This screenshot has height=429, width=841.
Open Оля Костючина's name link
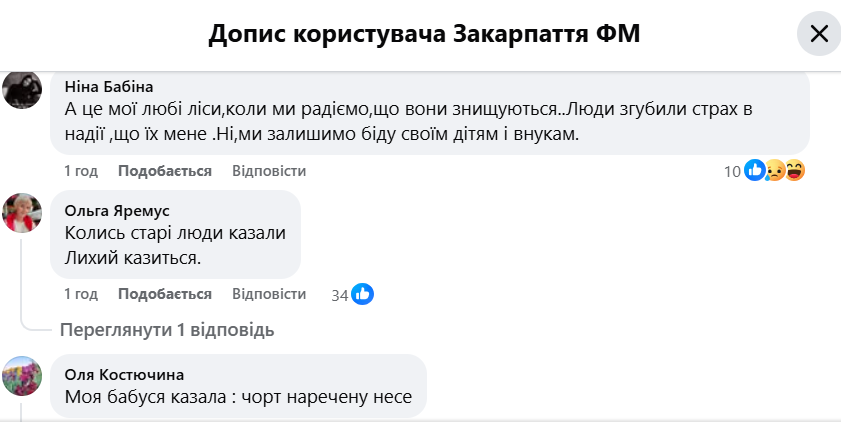pos(124,374)
